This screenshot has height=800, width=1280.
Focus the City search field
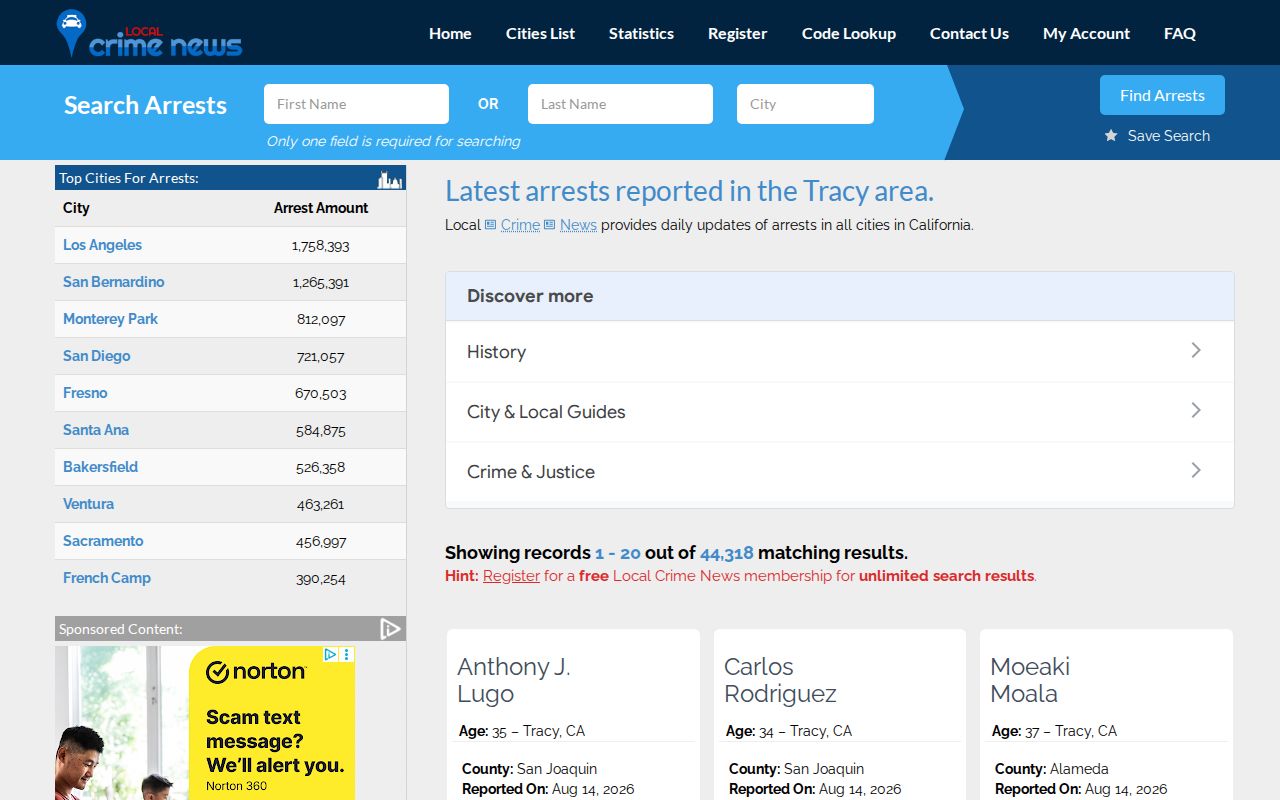(805, 104)
